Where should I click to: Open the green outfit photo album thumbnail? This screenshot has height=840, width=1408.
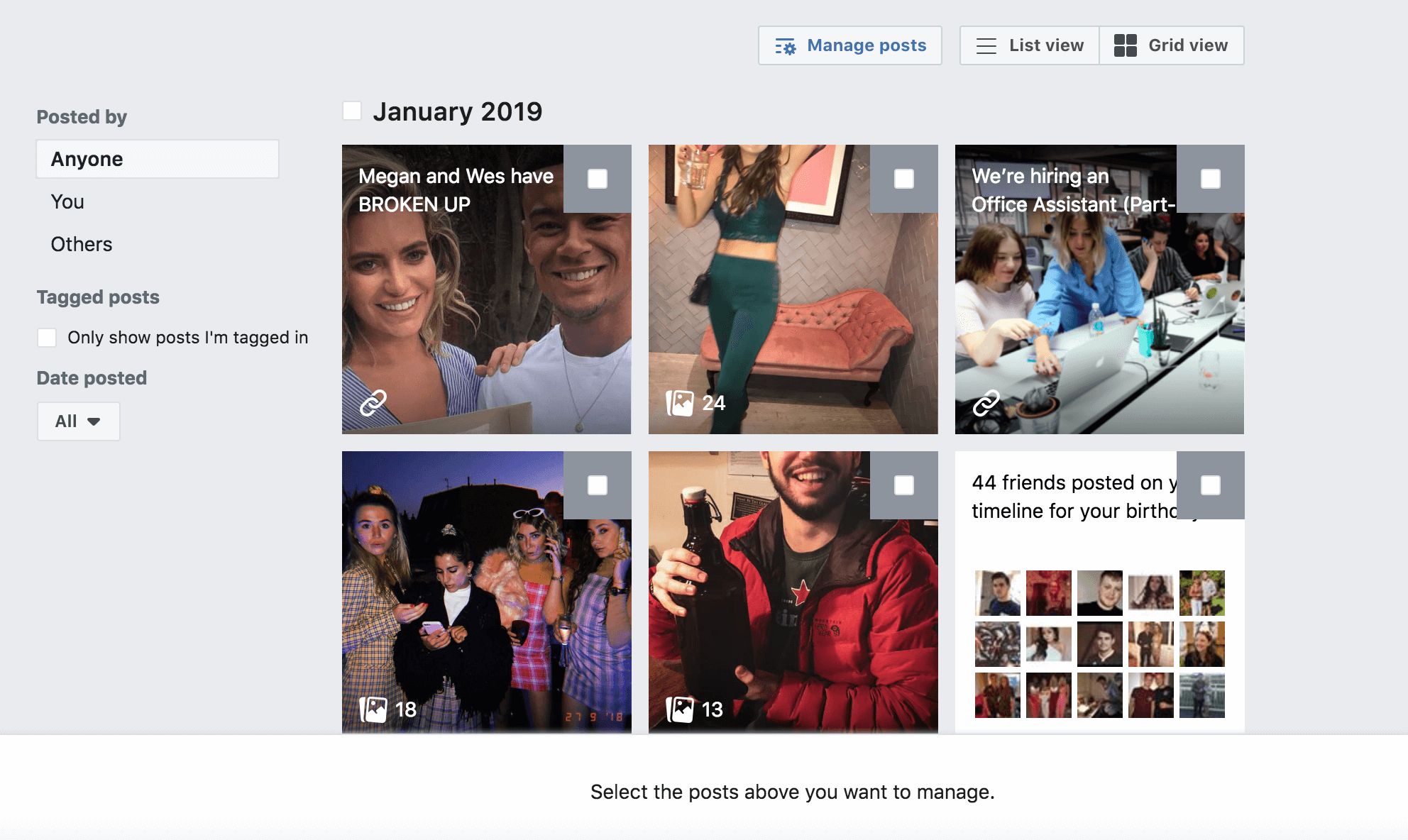pos(793,289)
